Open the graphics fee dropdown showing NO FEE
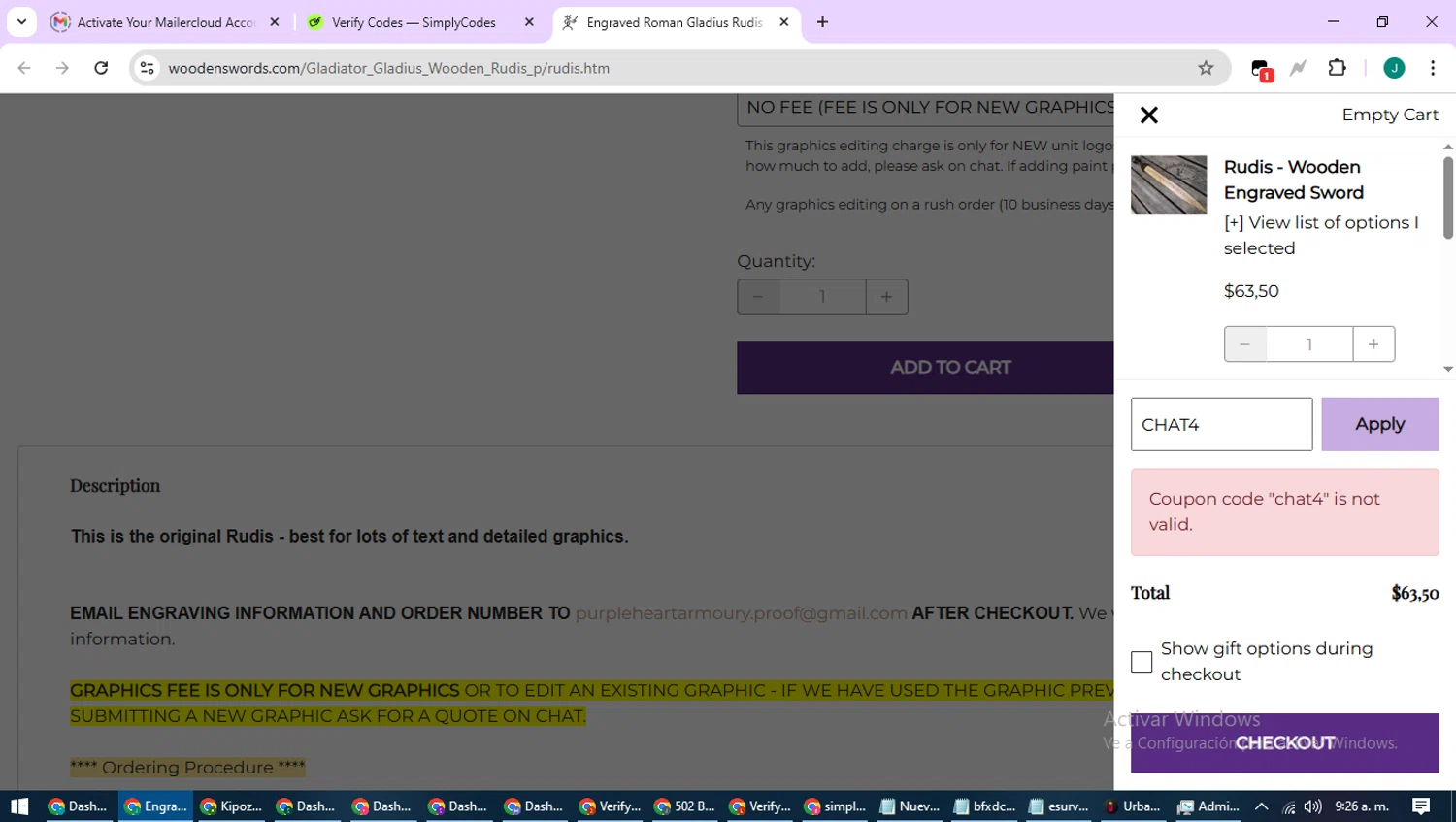1456x822 pixels. point(925,107)
